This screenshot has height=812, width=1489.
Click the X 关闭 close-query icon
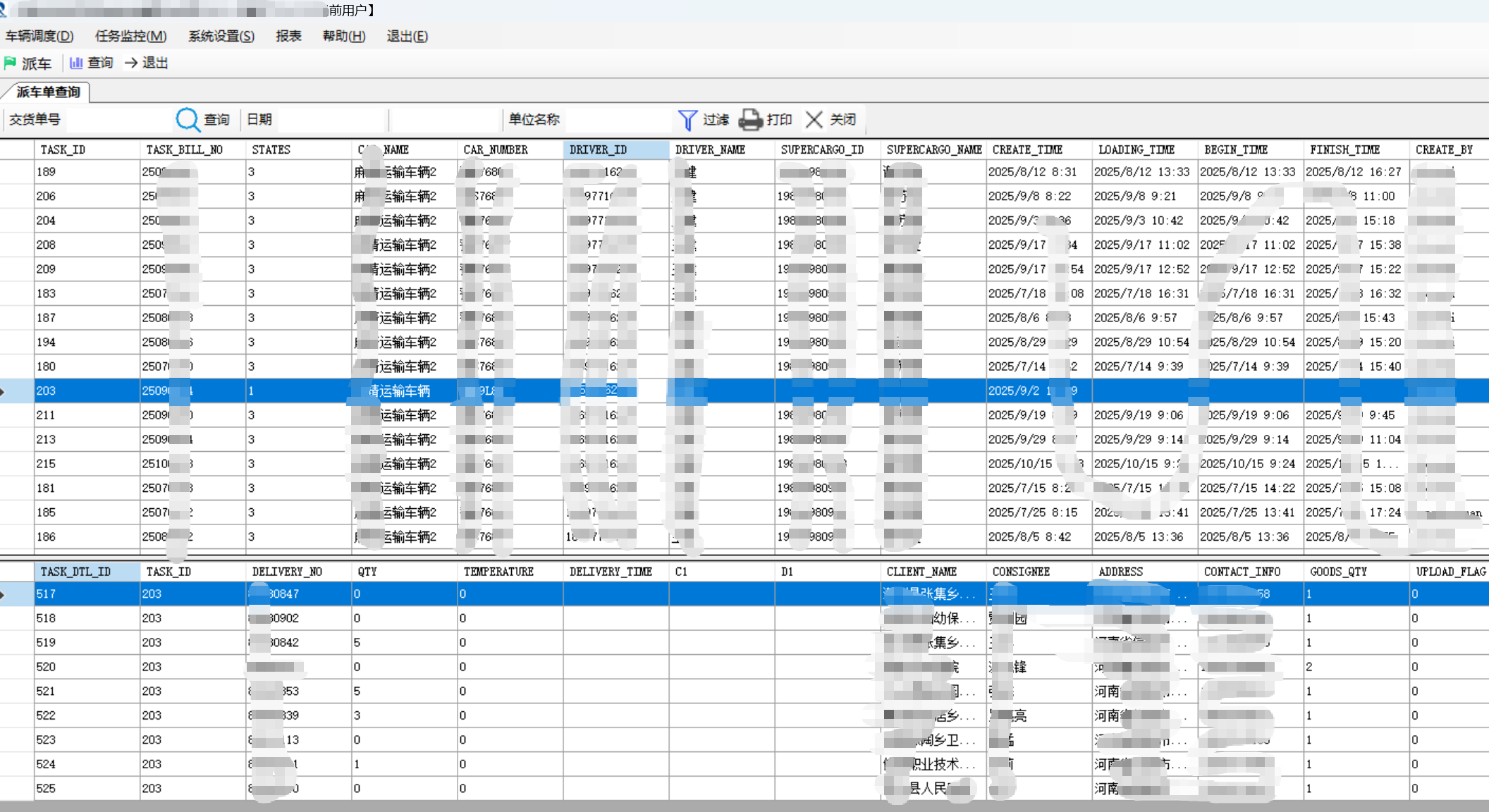click(814, 120)
